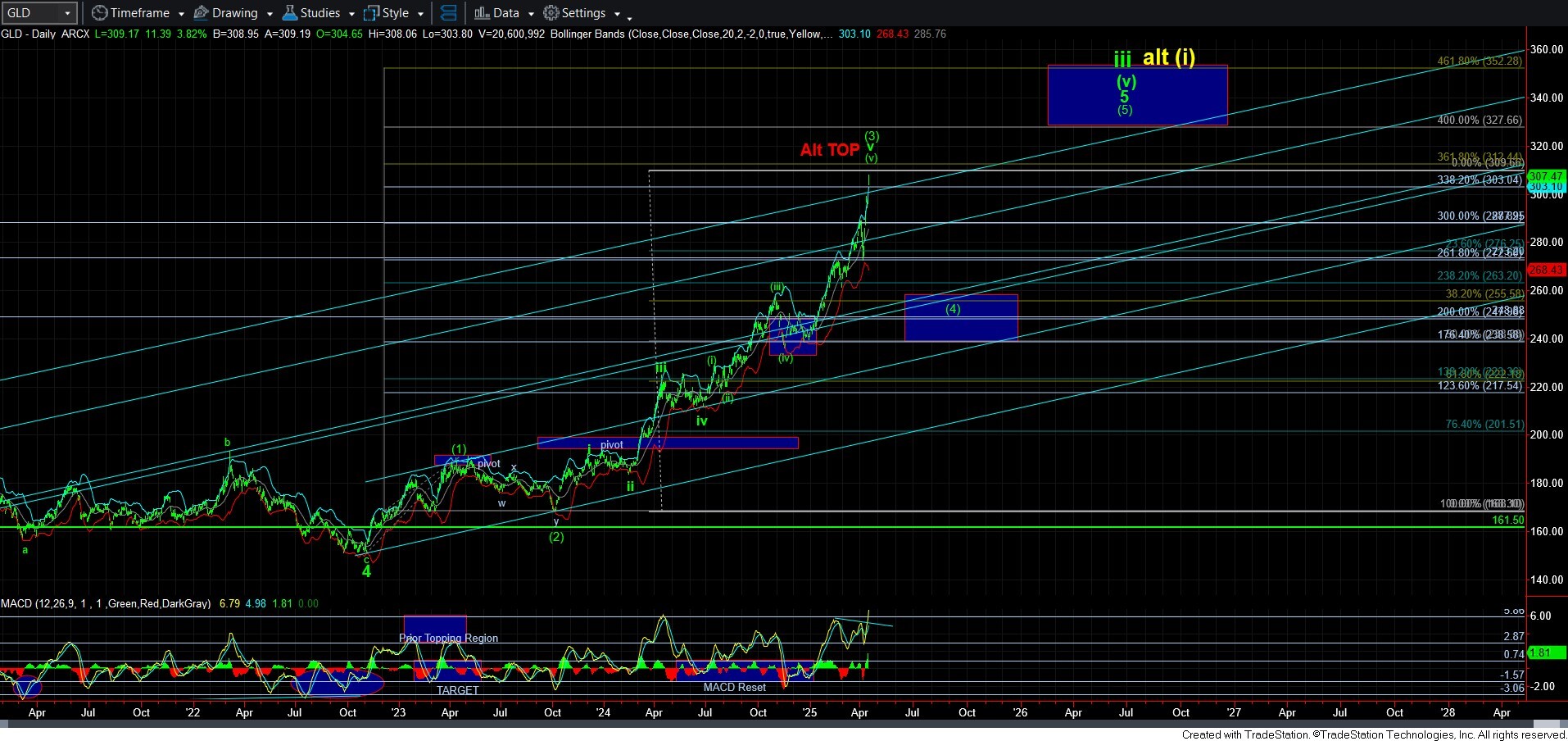Click the 338.20% (303.04) Fibonacci label
1568x741 pixels.
pos(1480,180)
